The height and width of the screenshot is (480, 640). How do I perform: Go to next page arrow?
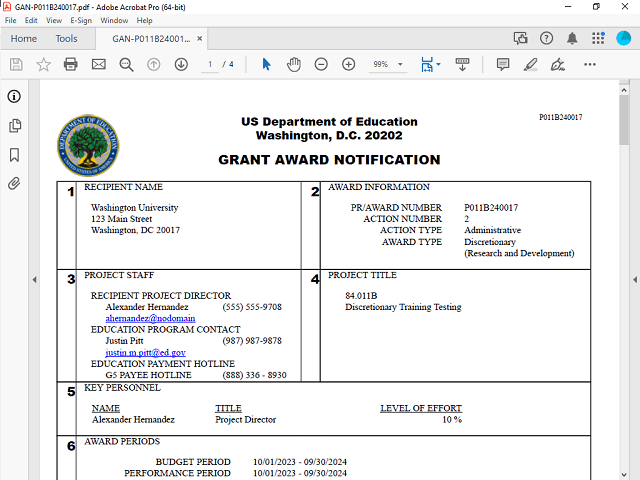tap(181, 64)
